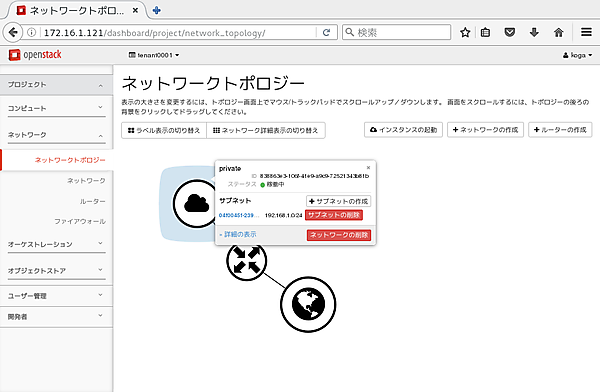The height and width of the screenshot is (392, 600).
Task: Click the OpenStack logo
Action: coord(35,55)
